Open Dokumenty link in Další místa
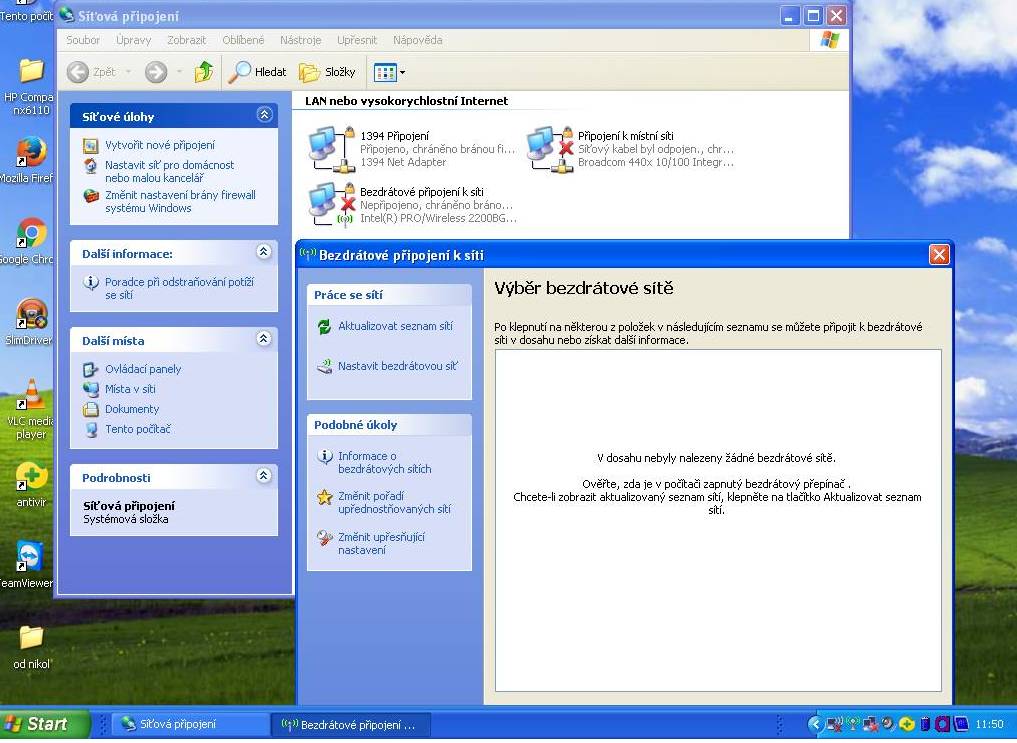 click(132, 409)
